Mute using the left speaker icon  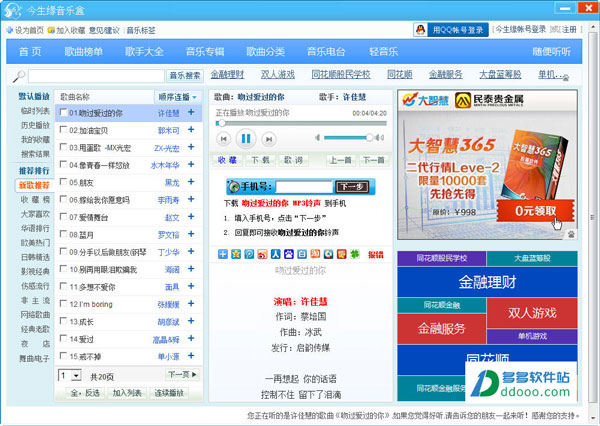[x=318, y=137]
